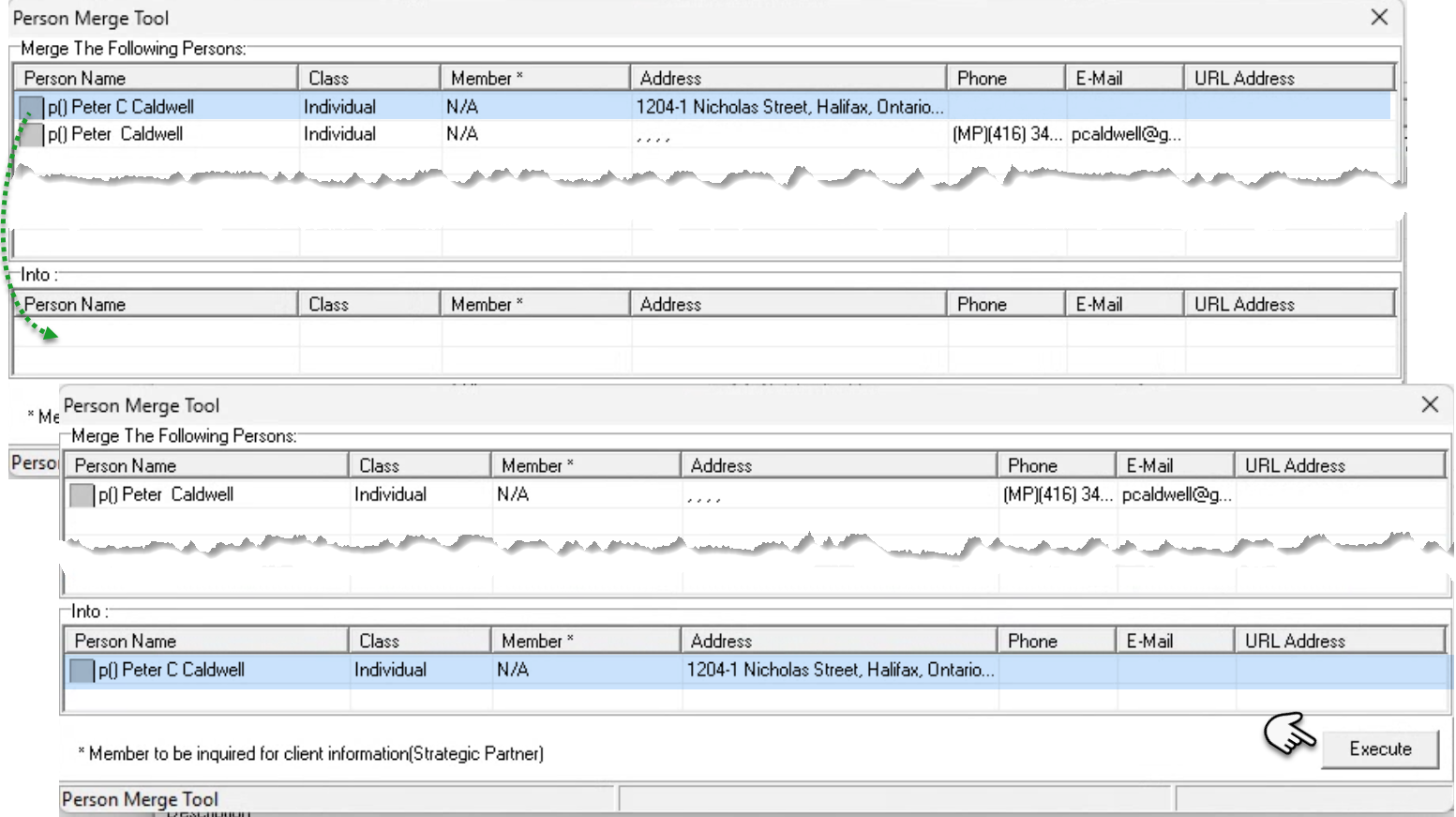
Task: Click Class header in front window Into list
Action: 419,641
